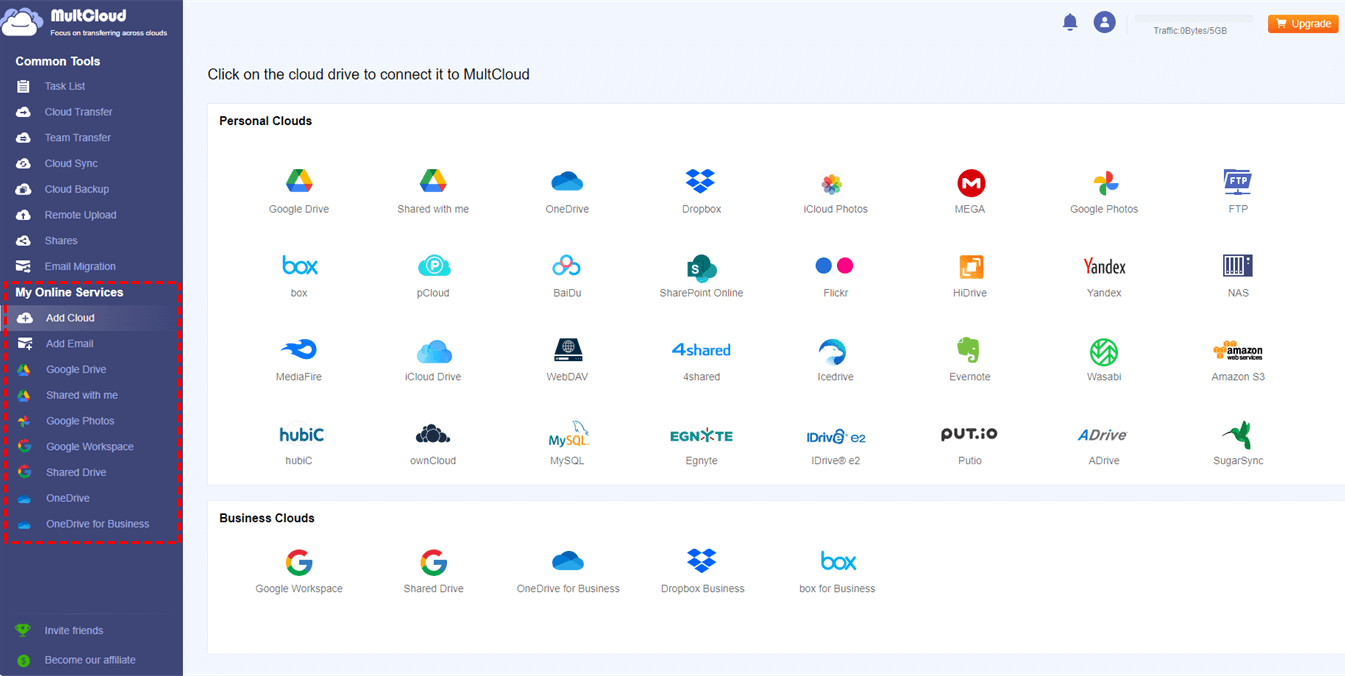Connect ownCloud service
Image resolution: width=1345 pixels, height=676 pixels.
433,444
